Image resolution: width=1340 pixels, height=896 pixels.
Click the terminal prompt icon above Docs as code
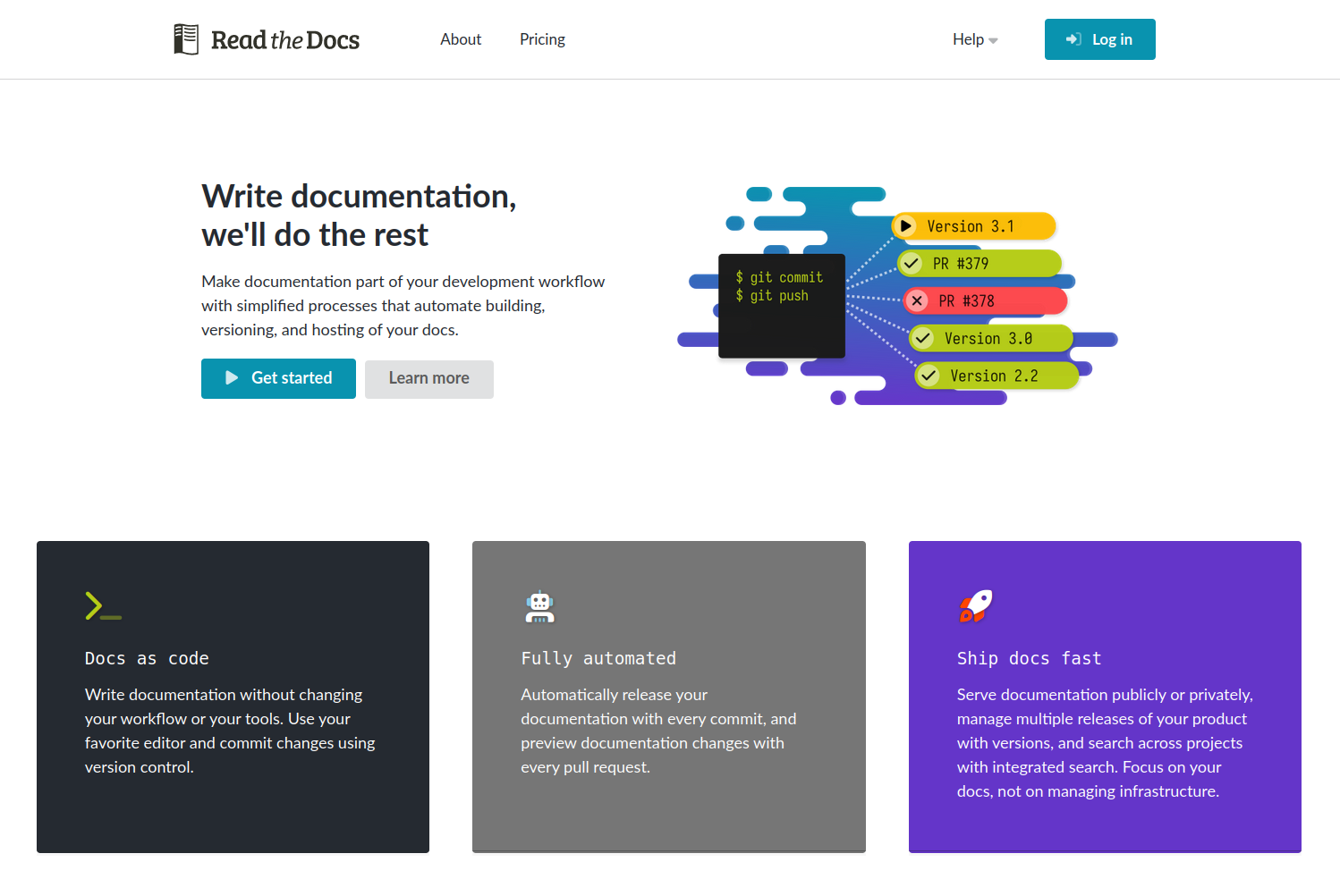pyautogui.click(x=102, y=606)
